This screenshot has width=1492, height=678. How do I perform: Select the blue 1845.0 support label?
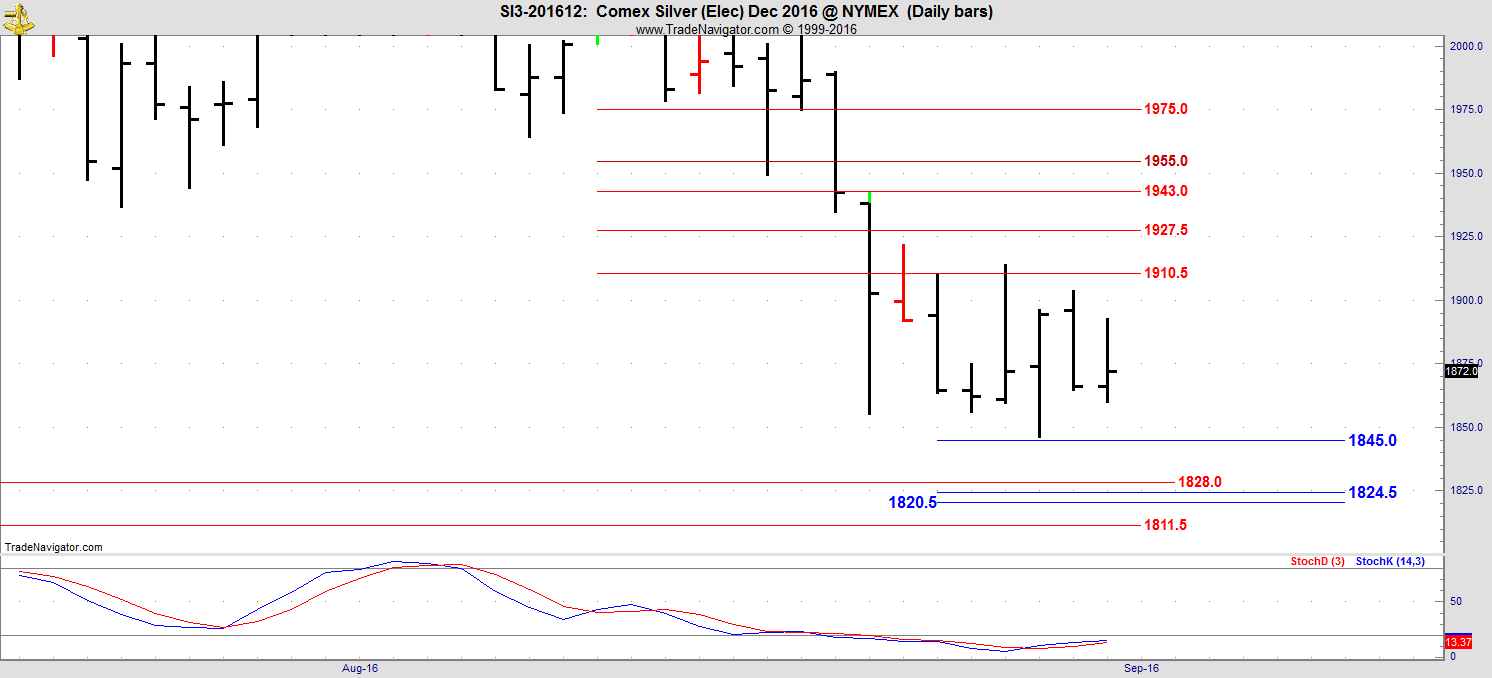click(1372, 440)
